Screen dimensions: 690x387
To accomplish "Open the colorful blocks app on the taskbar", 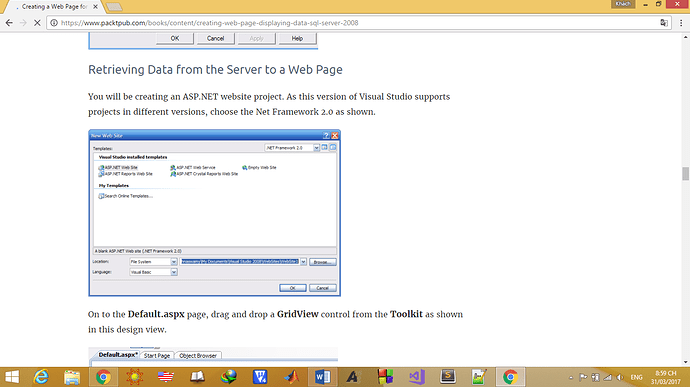I will 385,377.
